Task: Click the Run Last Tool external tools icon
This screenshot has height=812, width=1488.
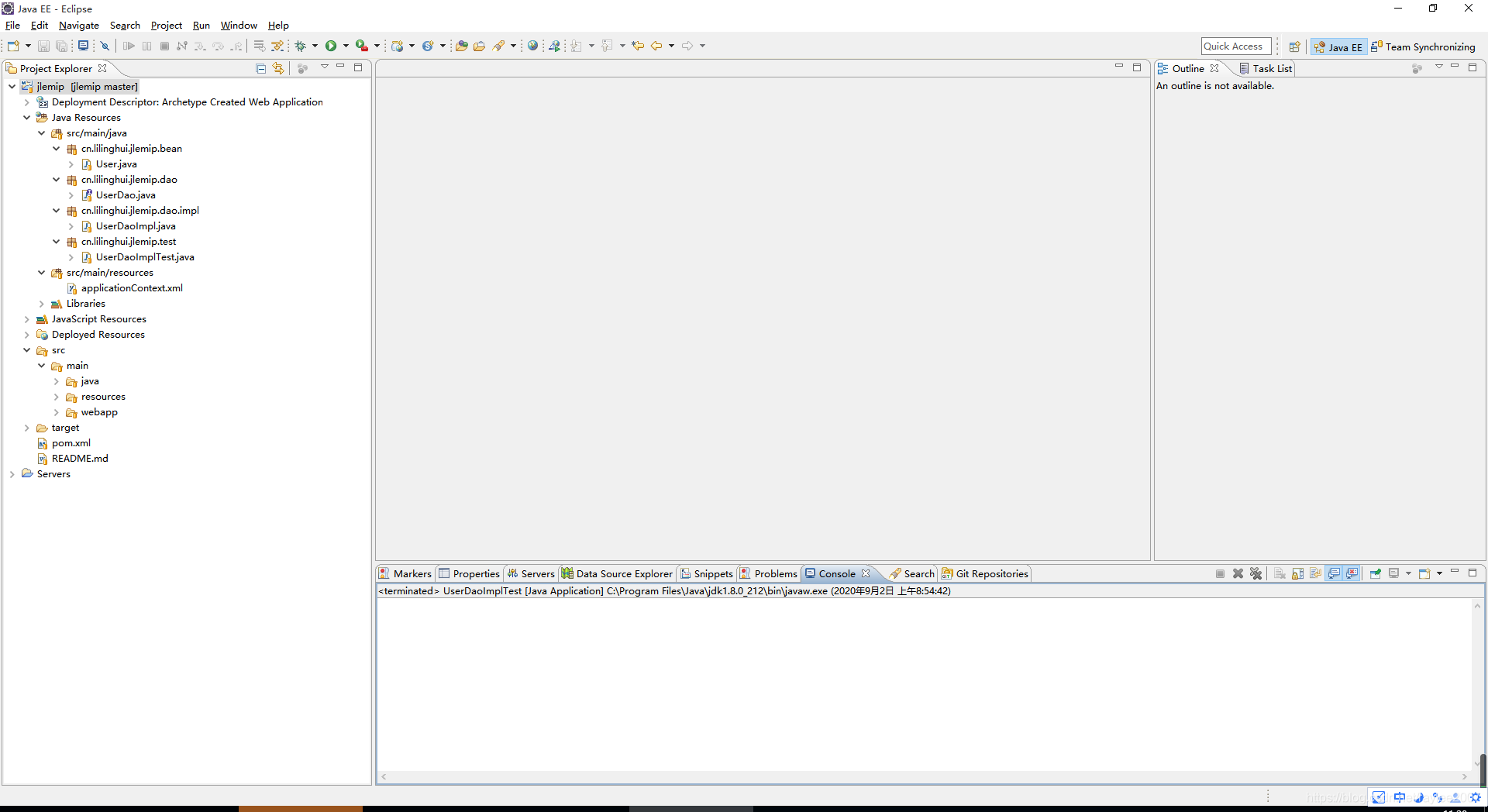Action: click(361, 46)
